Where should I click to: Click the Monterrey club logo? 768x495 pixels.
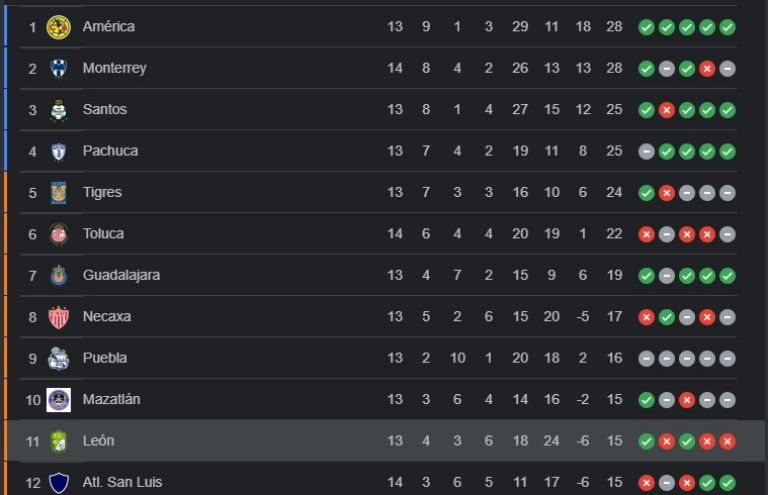click(x=59, y=68)
